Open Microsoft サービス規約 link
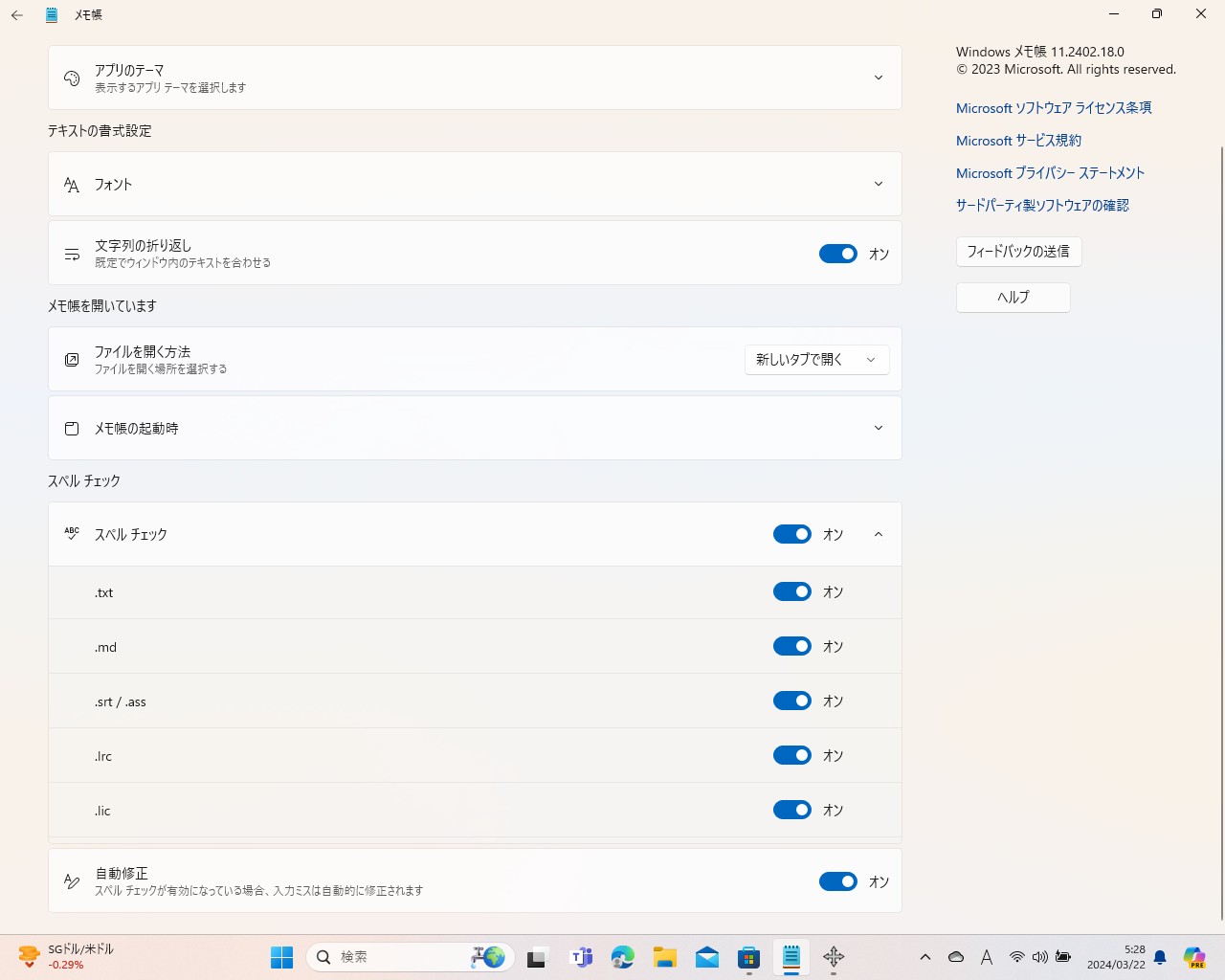The image size is (1225, 980). click(1018, 141)
